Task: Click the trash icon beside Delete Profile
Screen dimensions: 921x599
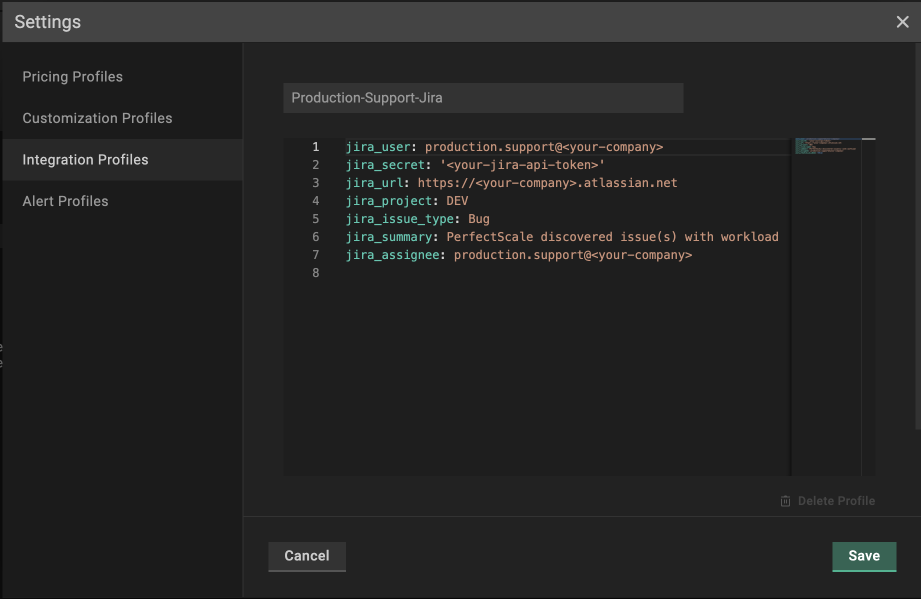Action: point(785,501)
